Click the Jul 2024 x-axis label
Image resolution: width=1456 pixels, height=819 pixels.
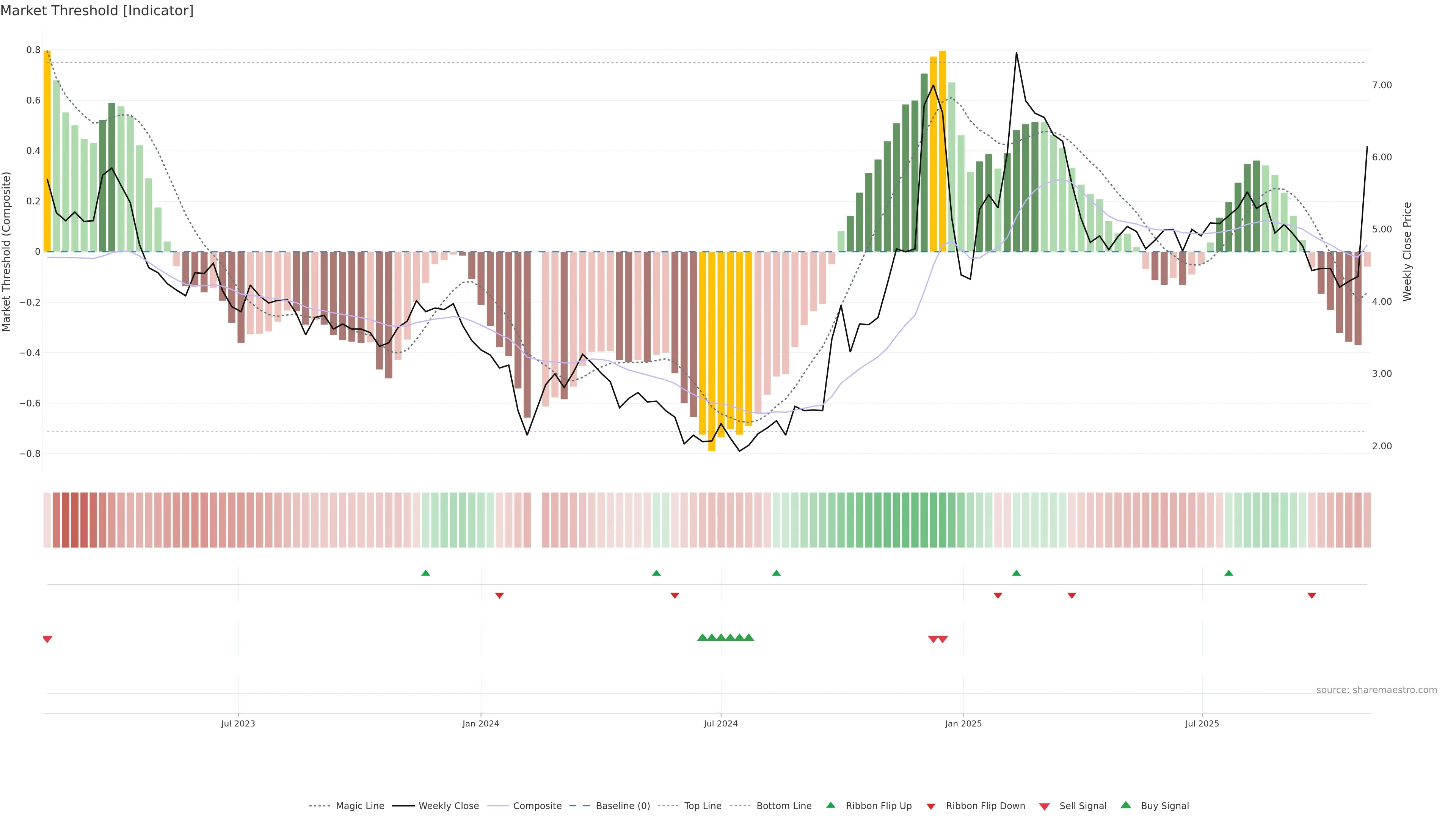coord(721,723)
